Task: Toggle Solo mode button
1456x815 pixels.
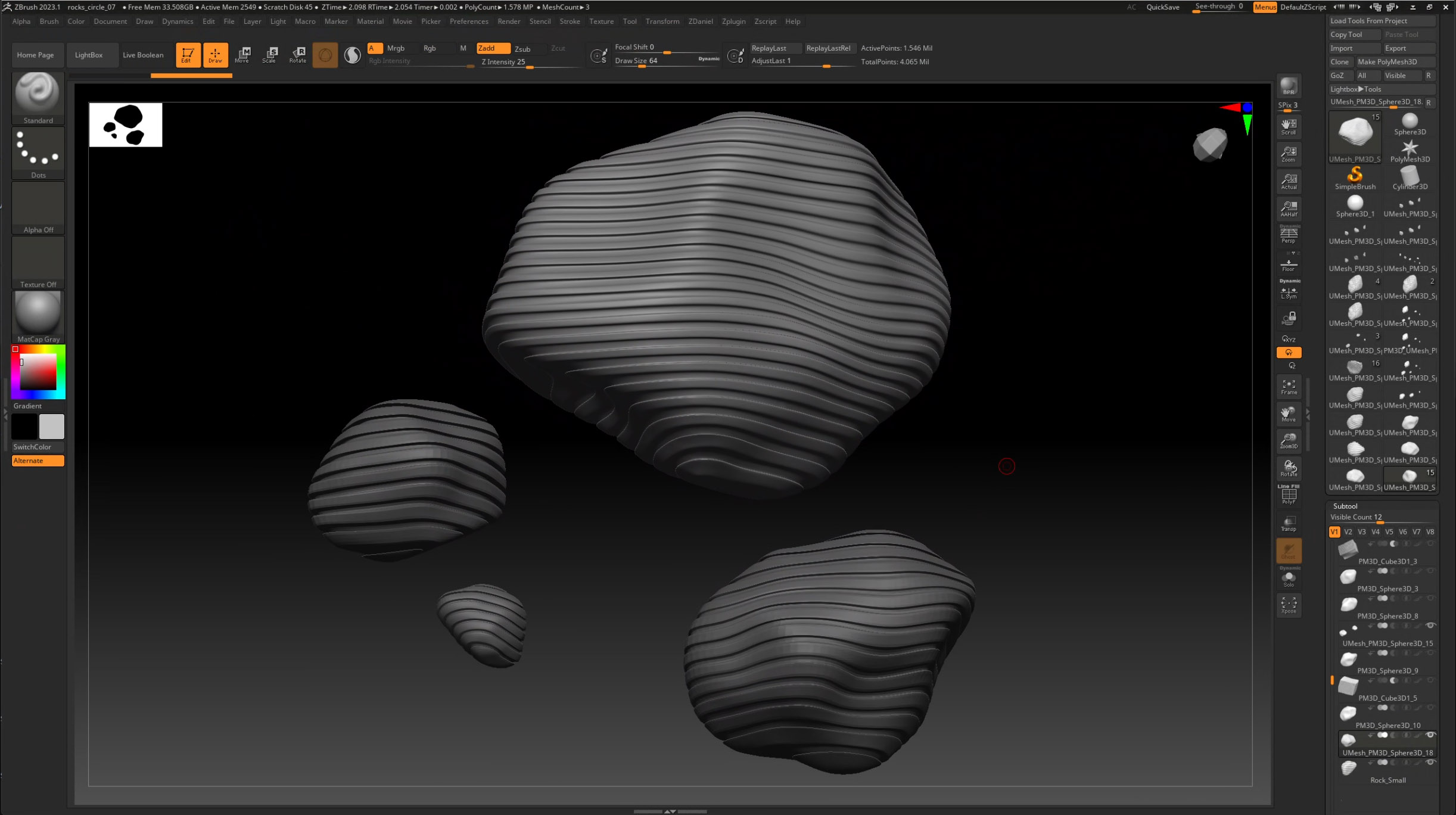Action: click(1288, 578)
